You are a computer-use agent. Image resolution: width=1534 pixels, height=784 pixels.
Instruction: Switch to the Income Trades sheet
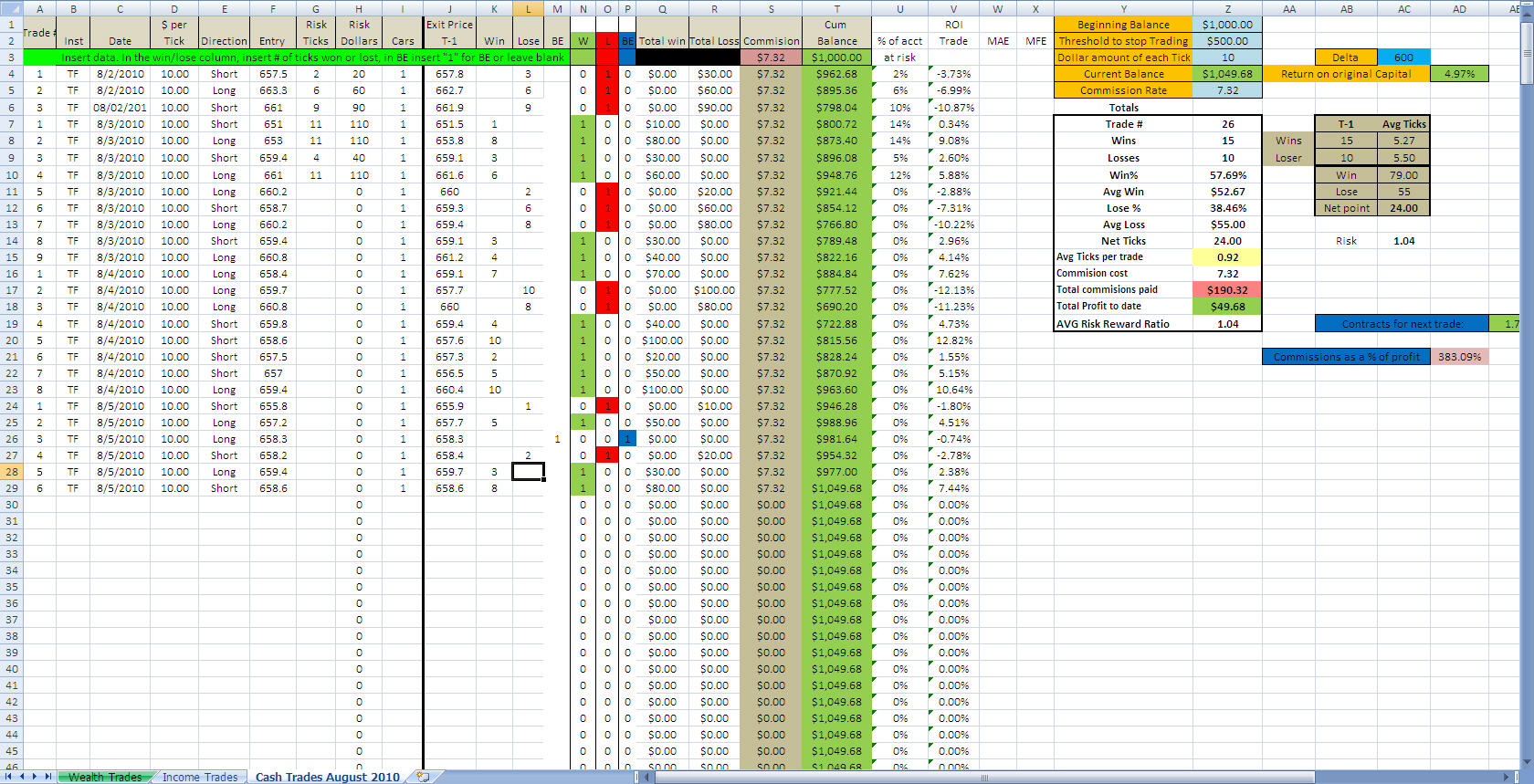[200, 778]
